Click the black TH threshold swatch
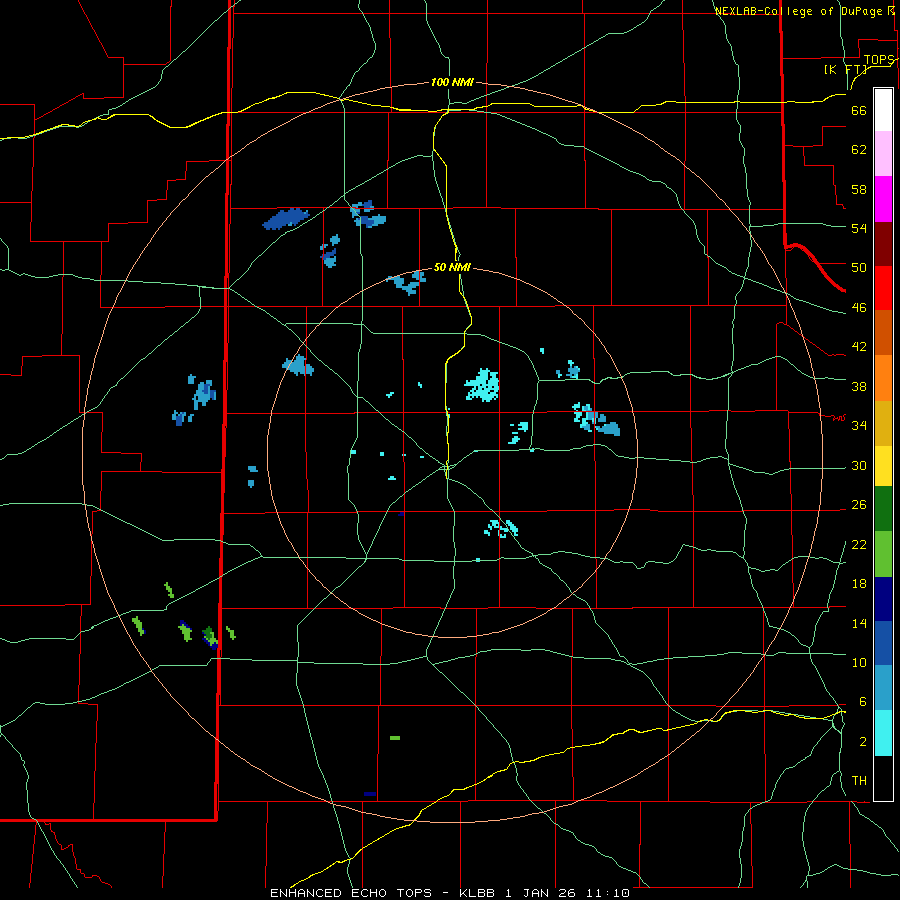Viewport: 900px width, 900px height. point(883,778)
